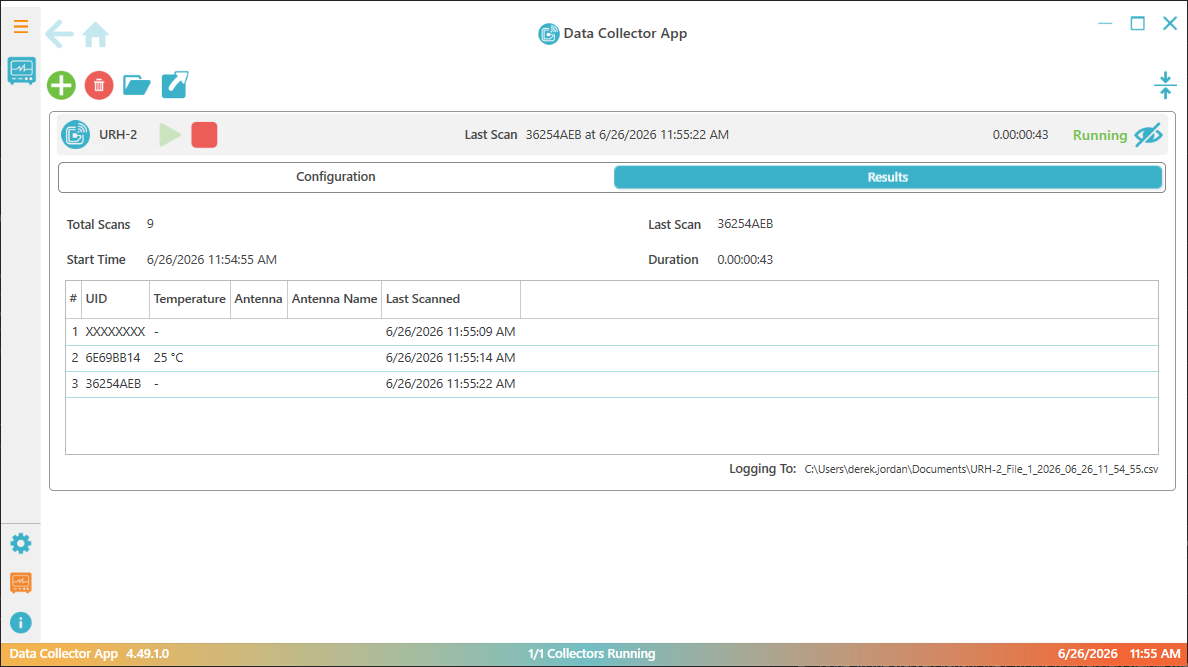Click the Antenna Name column header
The image size is (1188, 667).
tap(334, 299)
